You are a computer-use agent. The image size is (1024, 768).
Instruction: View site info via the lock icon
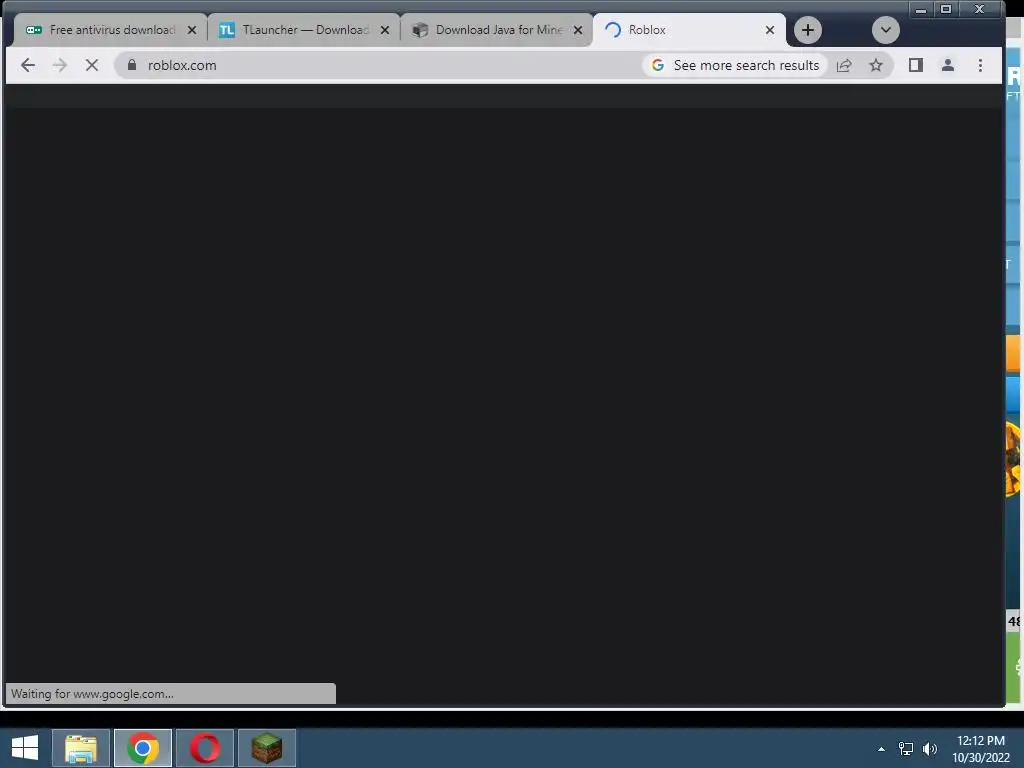pyautogui.click(x=132, y=65)
